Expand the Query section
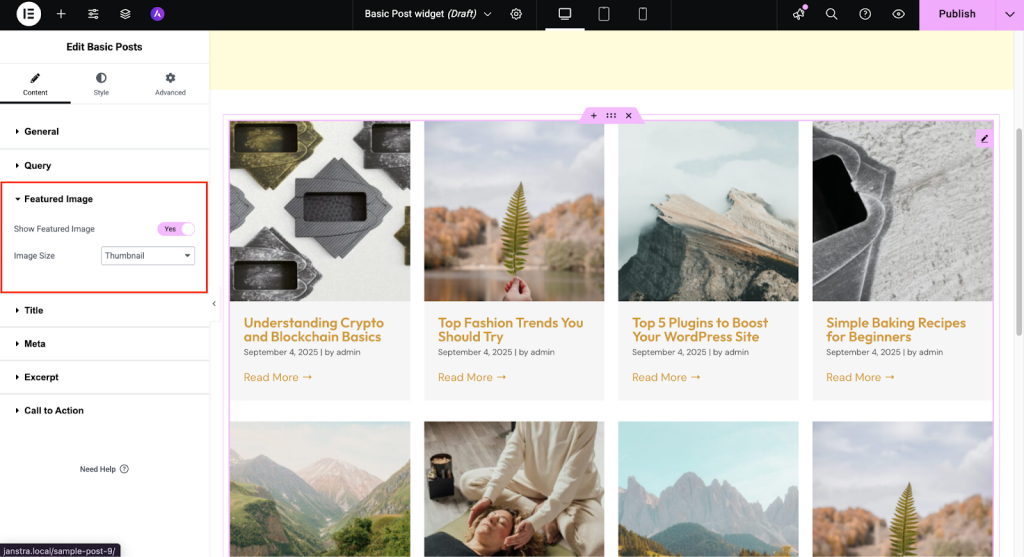Screen dimensions: 1024x557 pyautogui.click(x=38, y=166)
